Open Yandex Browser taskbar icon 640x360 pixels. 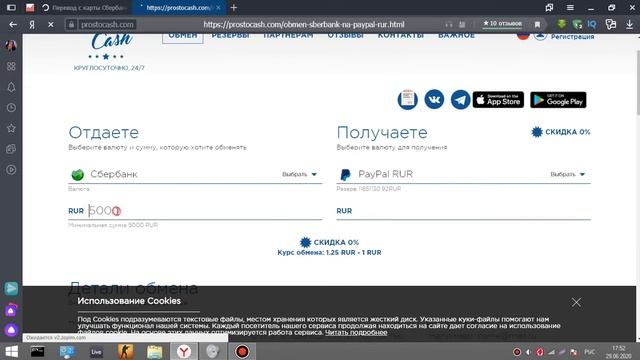click(x=184, y=351)
